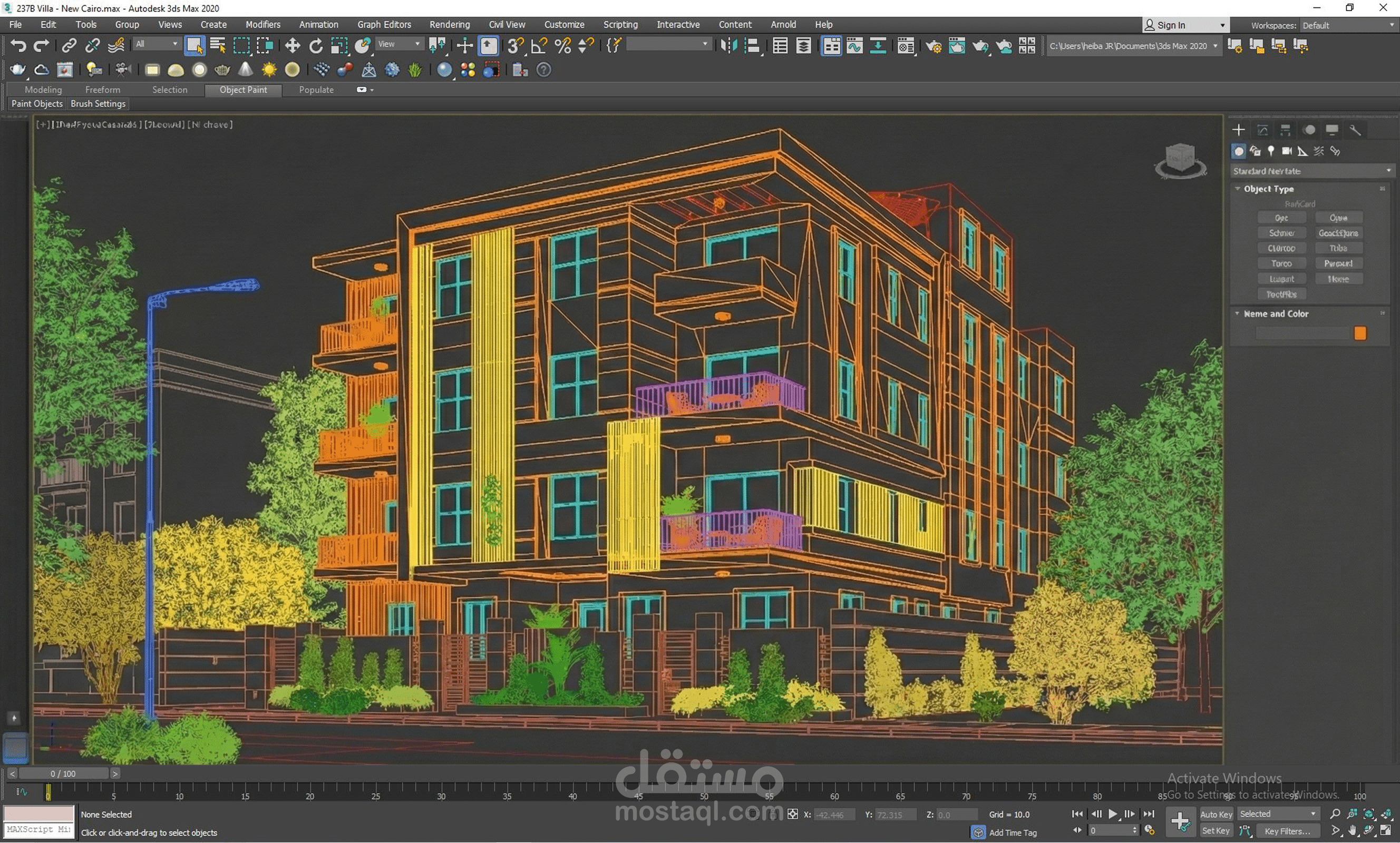Select the Move transform tool
This screenshot has width=1400, height=843.
coord(292,45)
